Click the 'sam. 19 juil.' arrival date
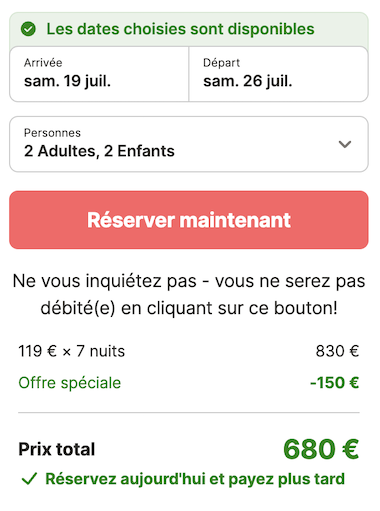The image size is (380, 511). point(67,81)
